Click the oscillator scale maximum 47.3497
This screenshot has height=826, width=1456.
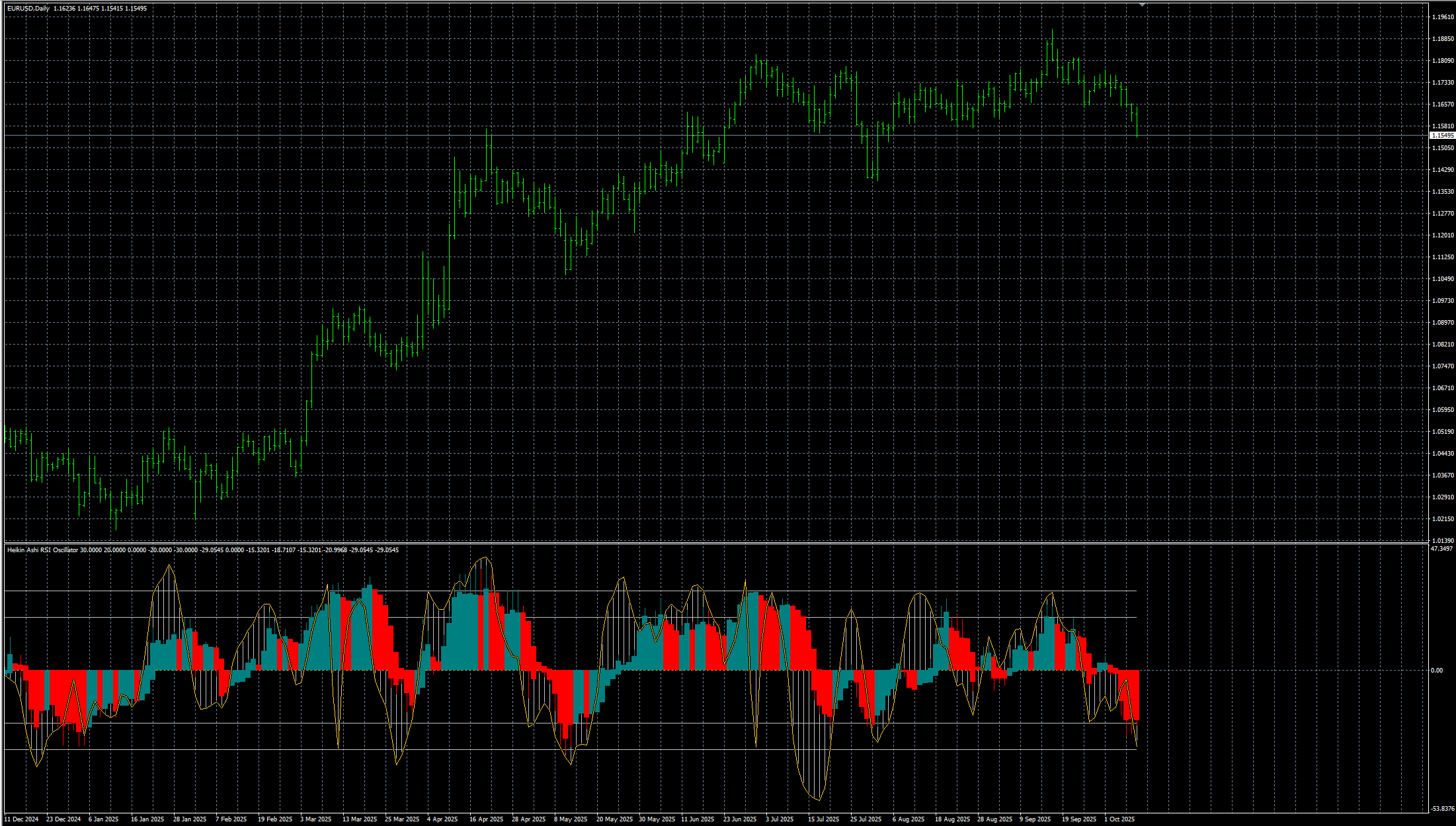[1441, 549]
